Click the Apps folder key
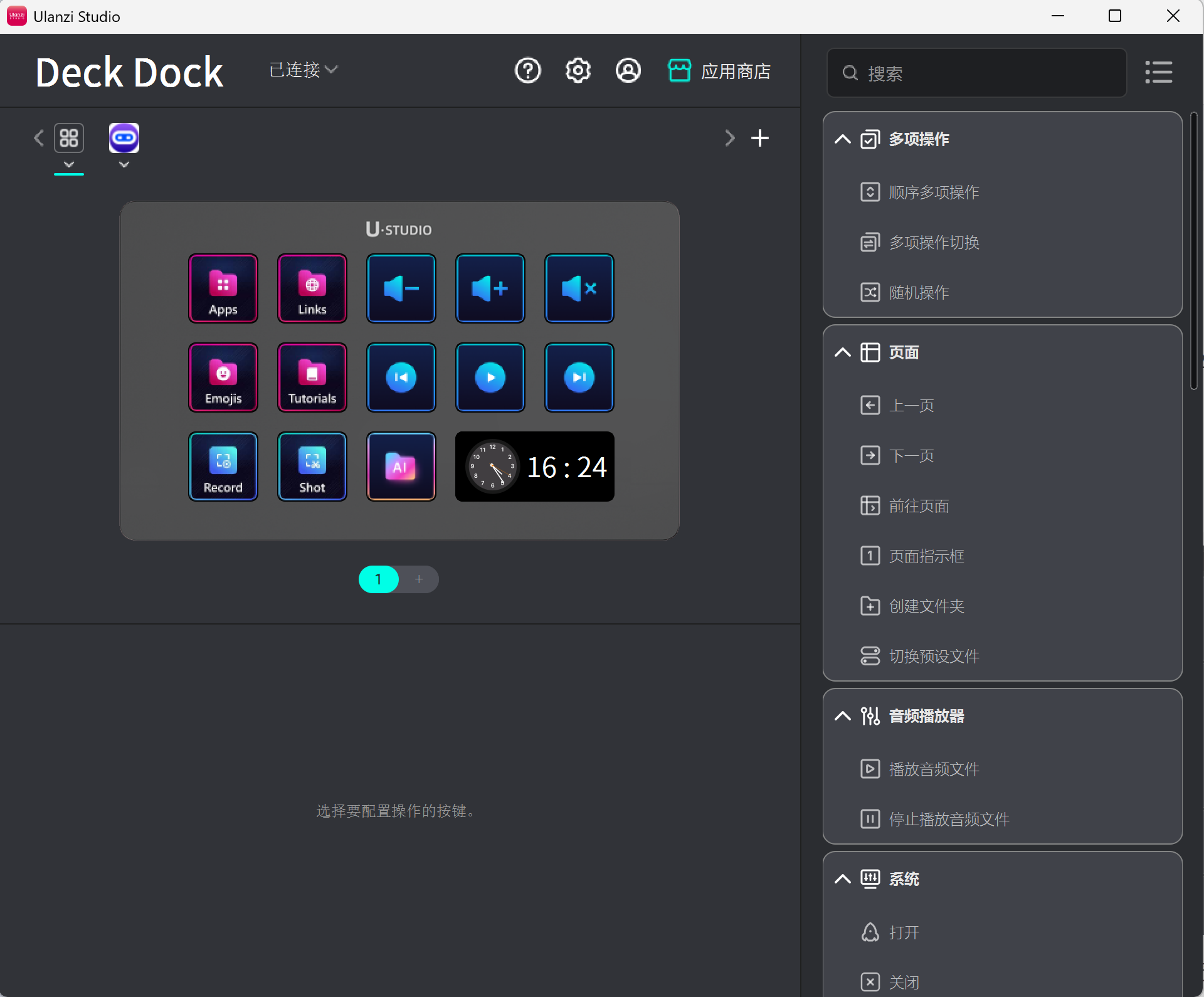 [x=223, y=288]
